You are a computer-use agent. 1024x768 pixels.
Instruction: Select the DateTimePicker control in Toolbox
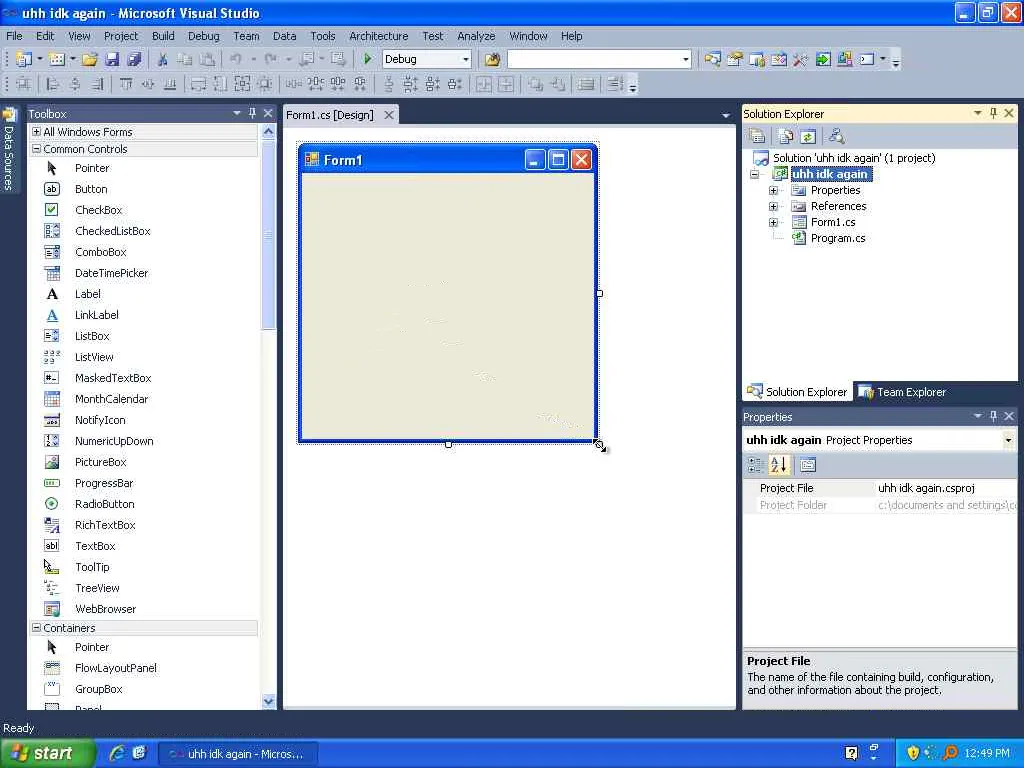[x=111, y=273]
